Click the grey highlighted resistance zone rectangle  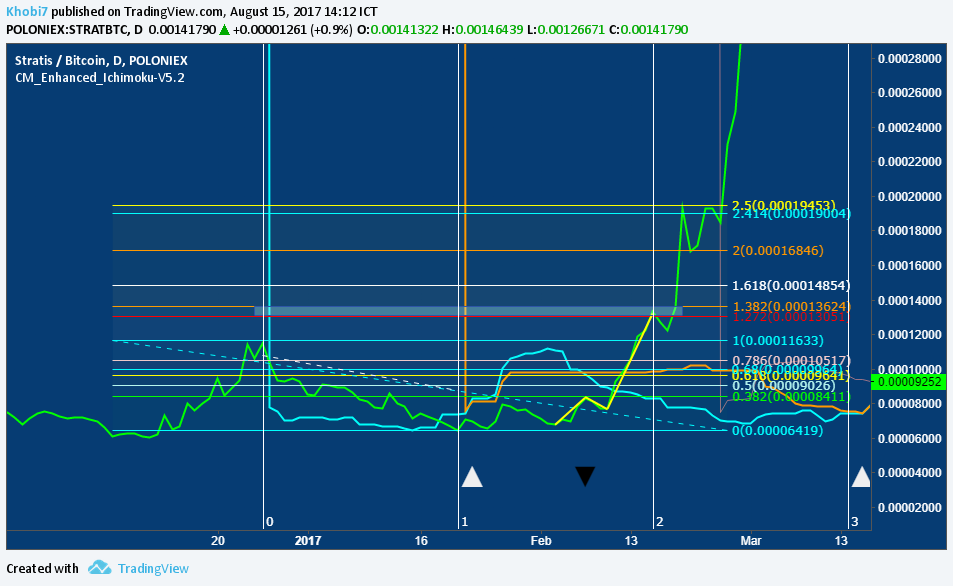pyautogui.click(x=468, y=311)
